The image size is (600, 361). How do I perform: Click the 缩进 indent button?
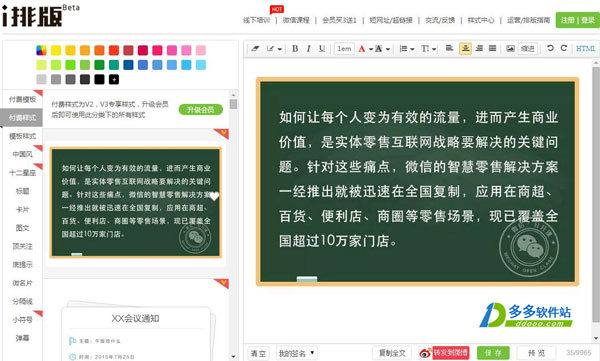point(528,49)
